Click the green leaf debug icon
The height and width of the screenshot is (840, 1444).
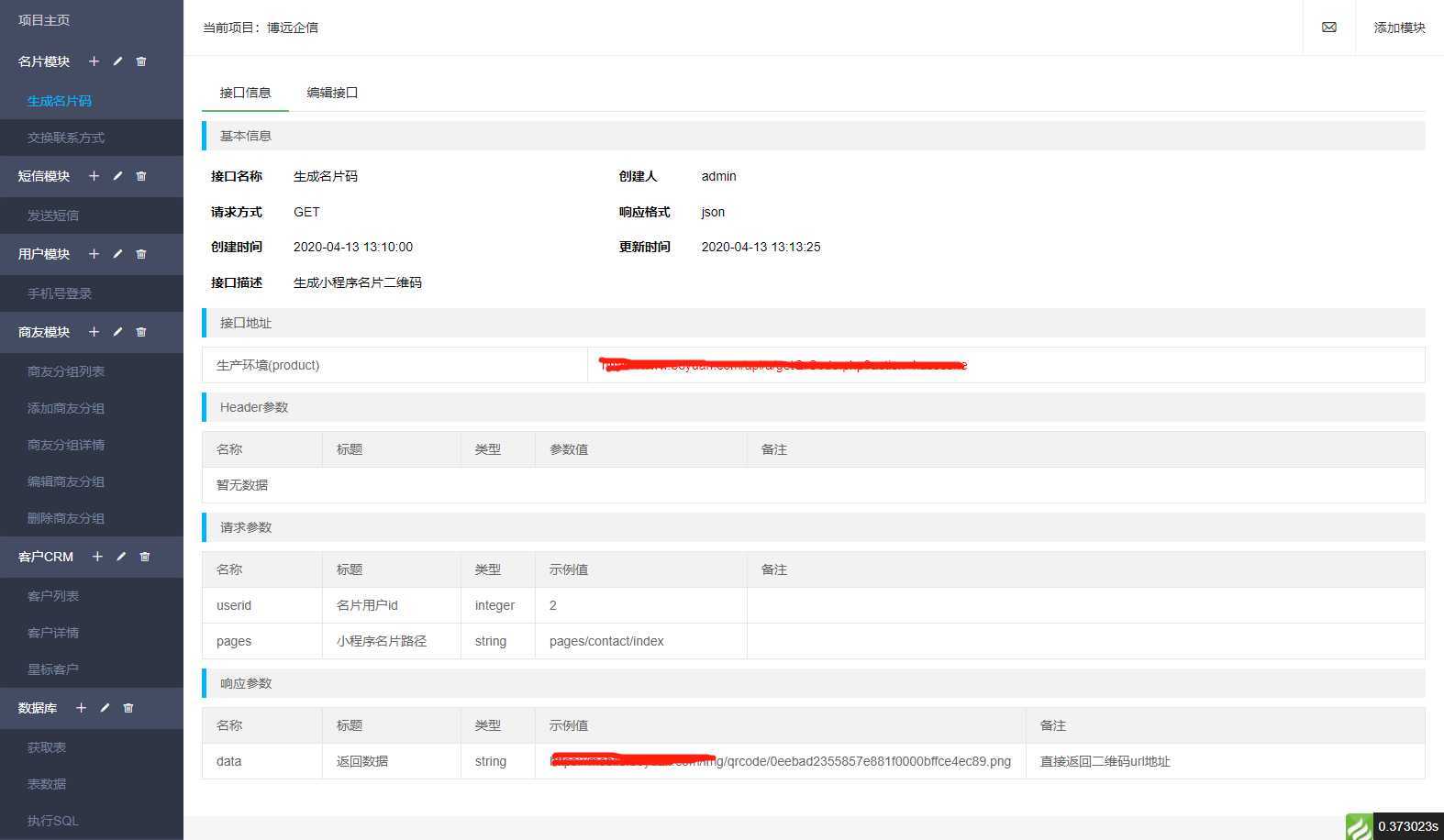[x=1360, y=826]
